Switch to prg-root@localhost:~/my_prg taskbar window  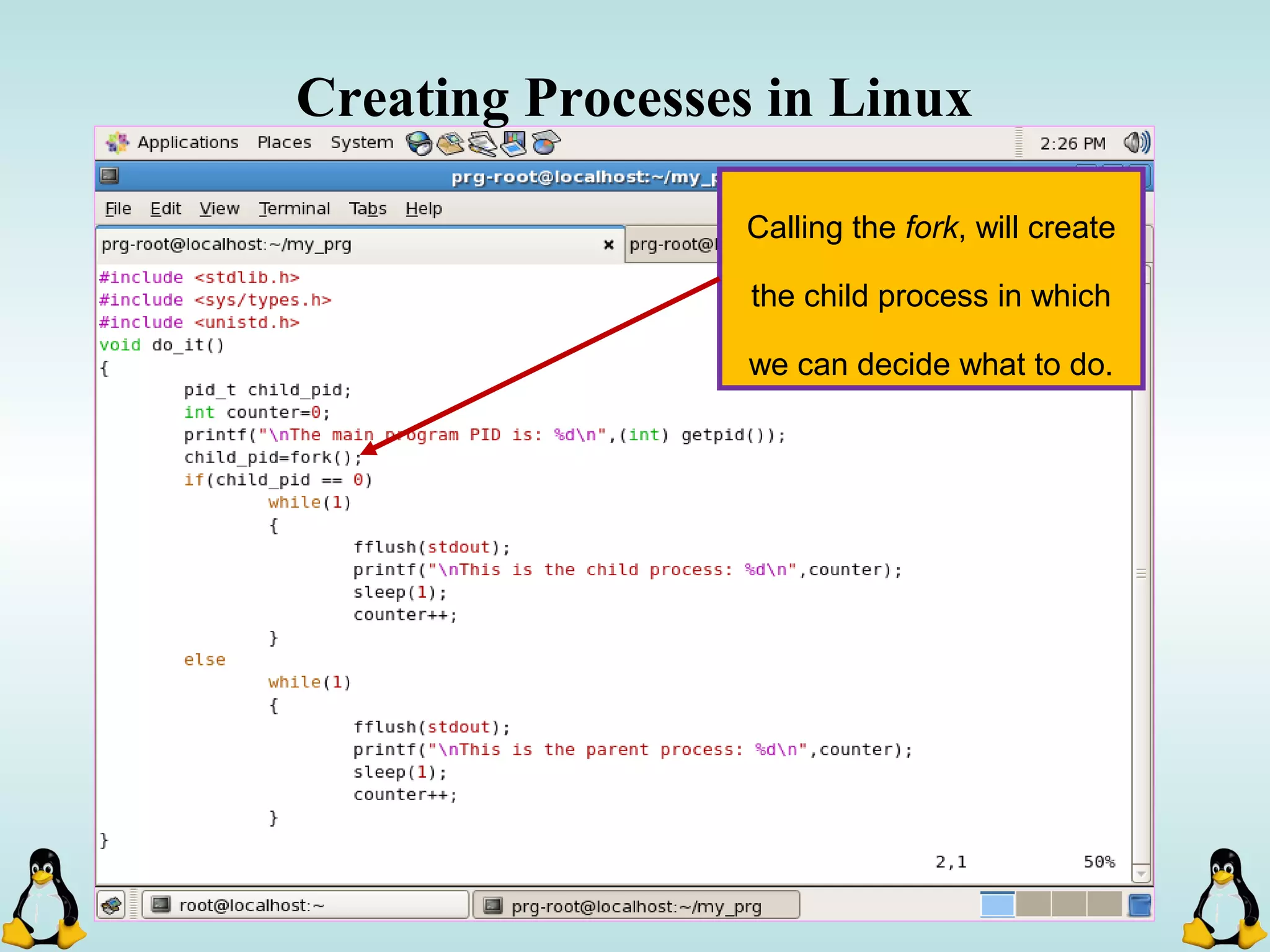click(x=636, y=906)
